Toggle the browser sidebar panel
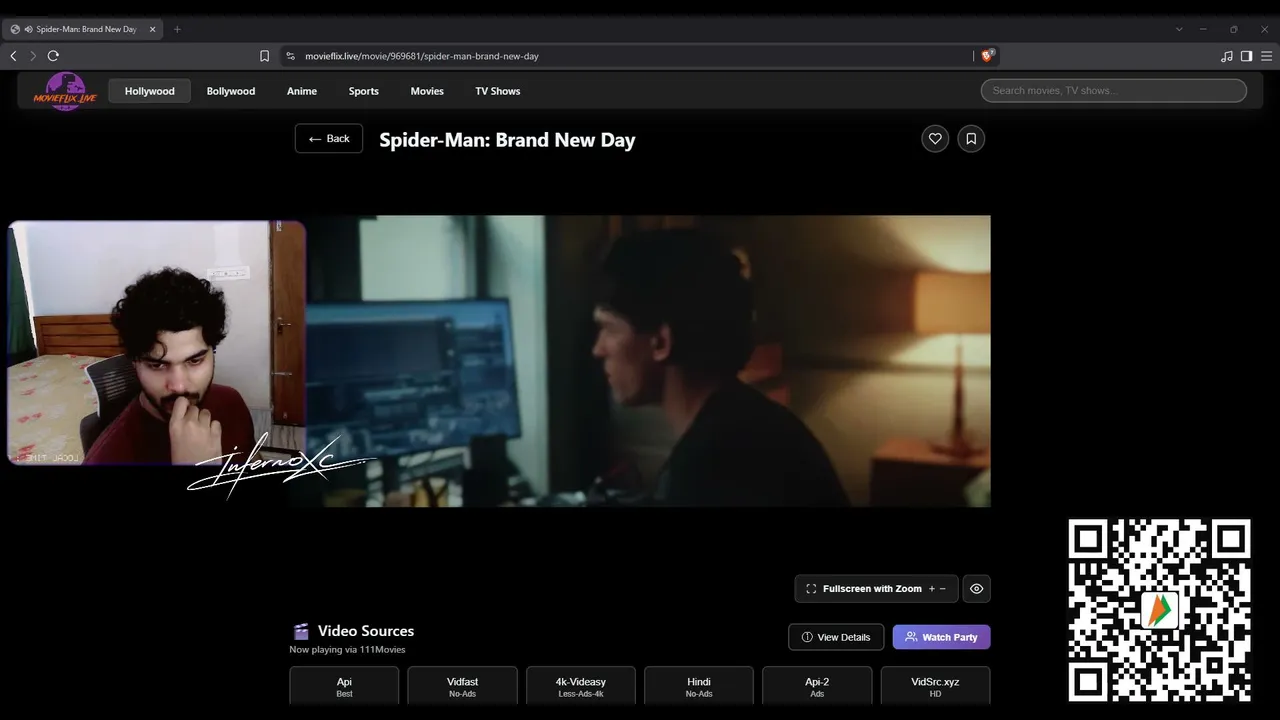 coord(1246,56)
